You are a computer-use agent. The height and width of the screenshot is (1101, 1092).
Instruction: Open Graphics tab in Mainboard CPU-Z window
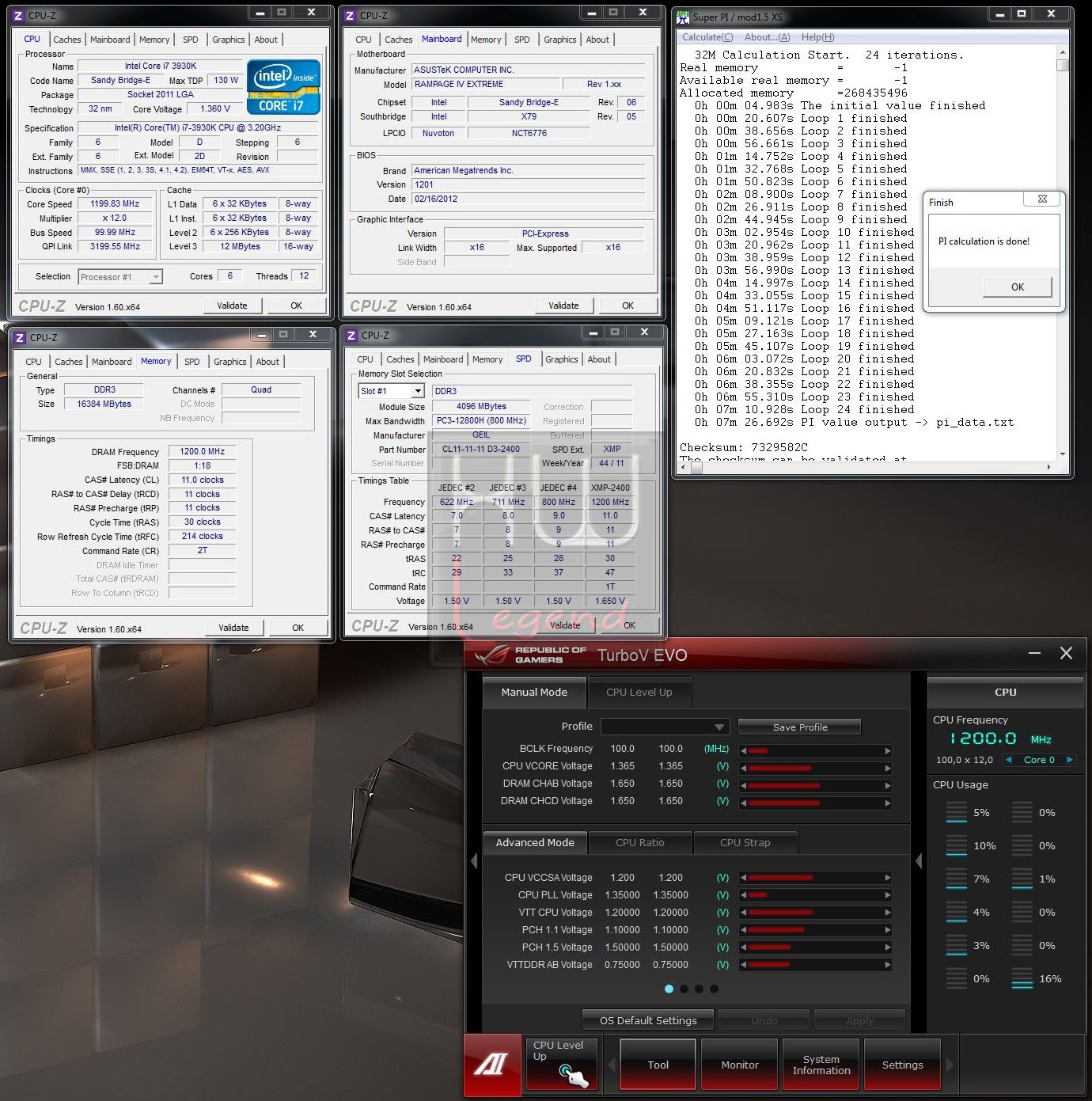click(x=560, y=40)
